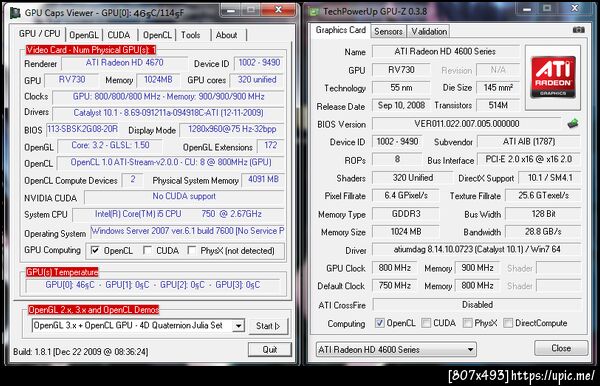Click the GPU-Z BIOS Version field
Screen dimensions: 600x386
(467, 124)
